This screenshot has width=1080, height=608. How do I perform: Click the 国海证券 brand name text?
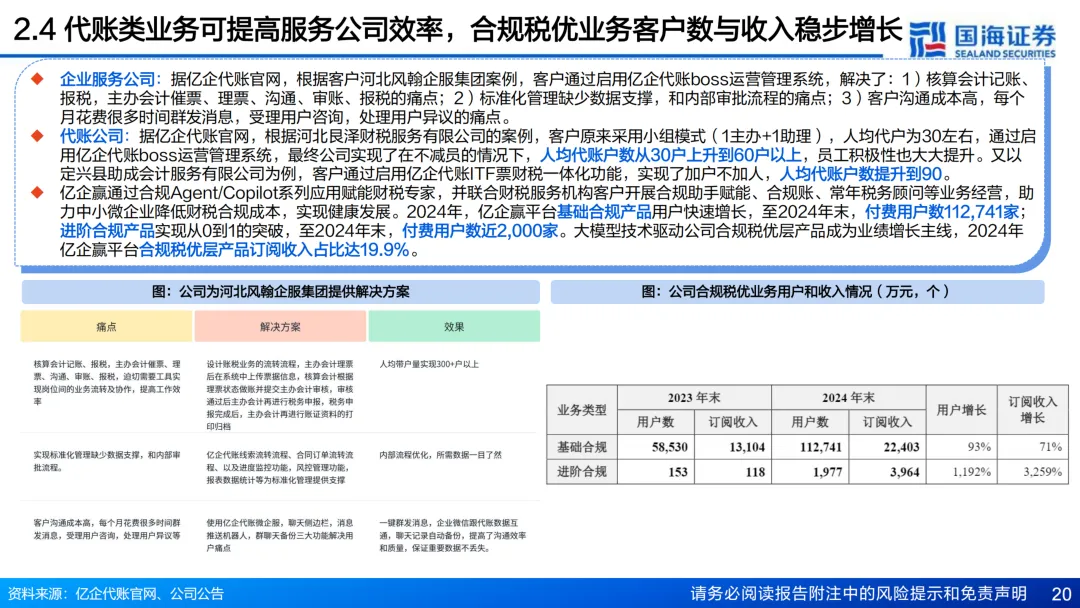pos(1005,35)
